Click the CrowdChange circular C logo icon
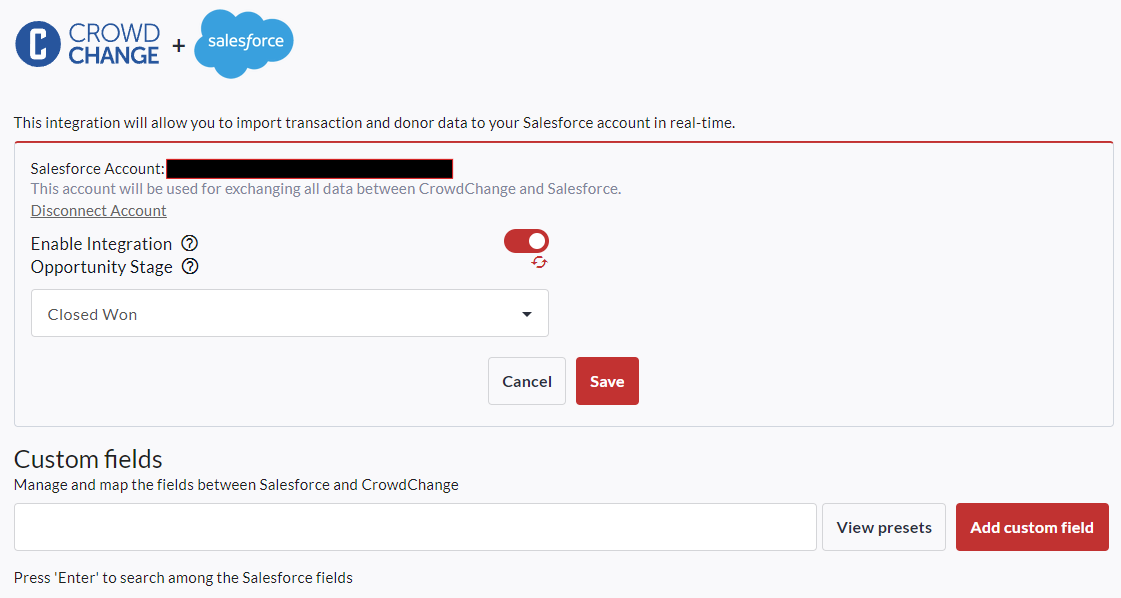The width and height of the screenshot is (1121, 598). pyautogui.click(x=38, y=45)
